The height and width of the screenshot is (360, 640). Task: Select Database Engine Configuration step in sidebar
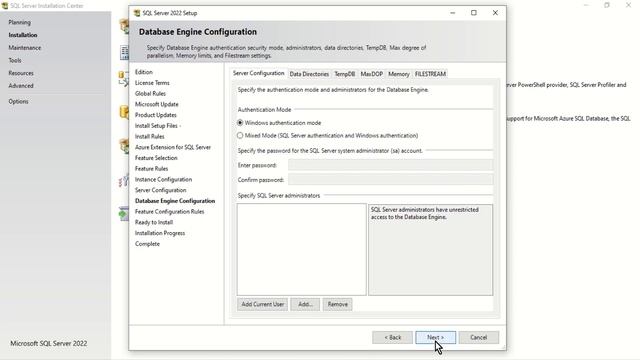(175, 201)
